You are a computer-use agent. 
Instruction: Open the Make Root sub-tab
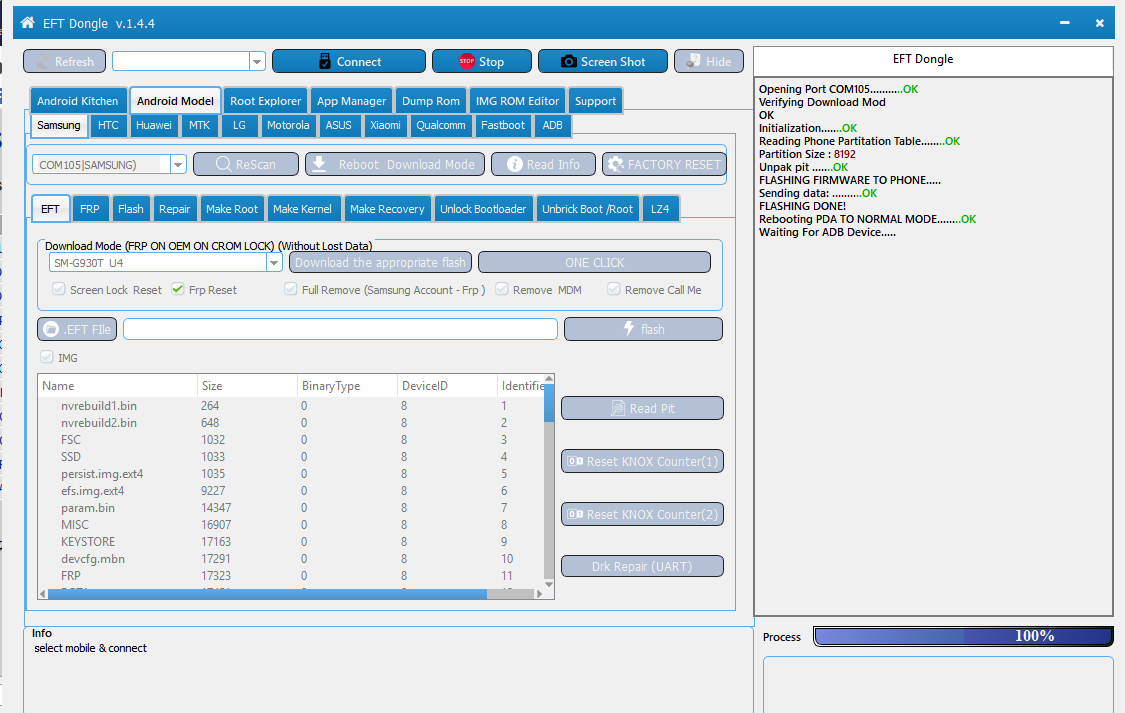[232, 209]
